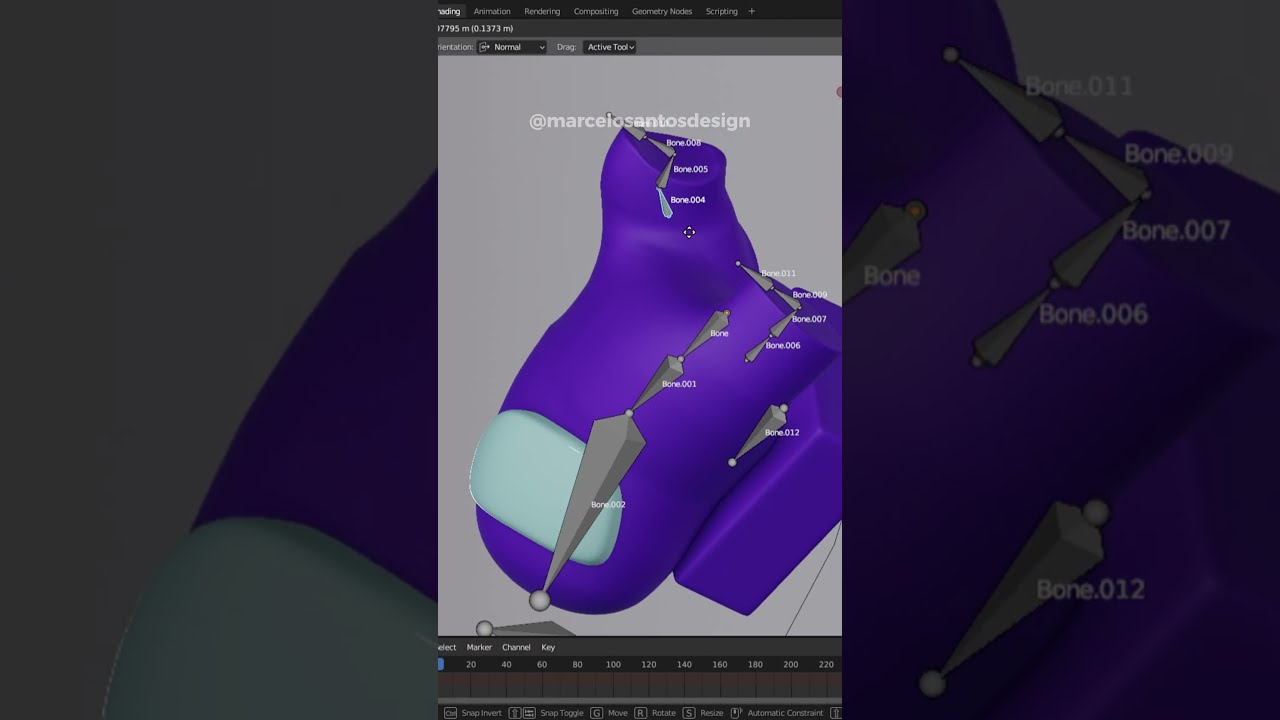Click the S key icon beside Resize

689,713
